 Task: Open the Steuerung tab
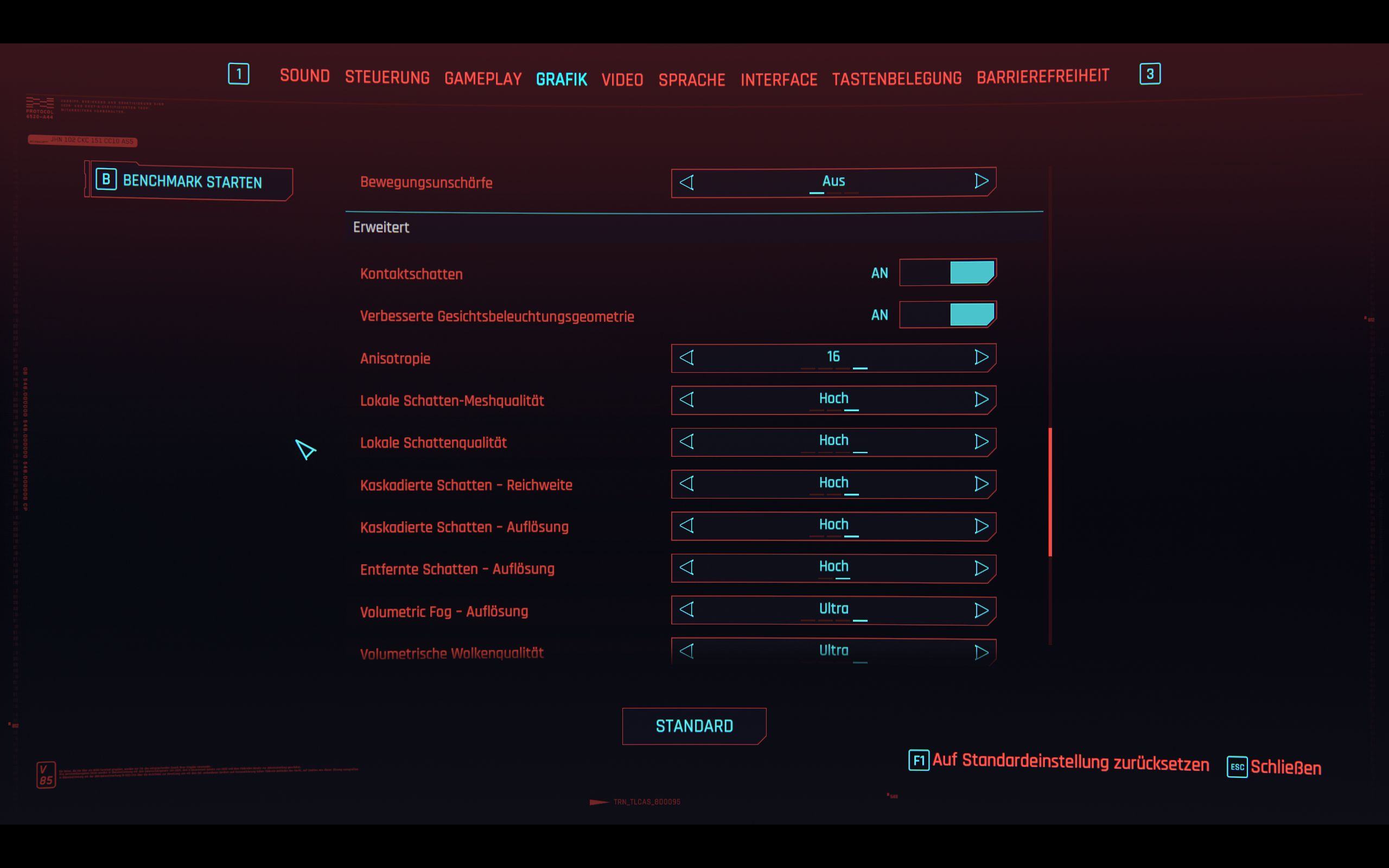[x=387, y=78]
